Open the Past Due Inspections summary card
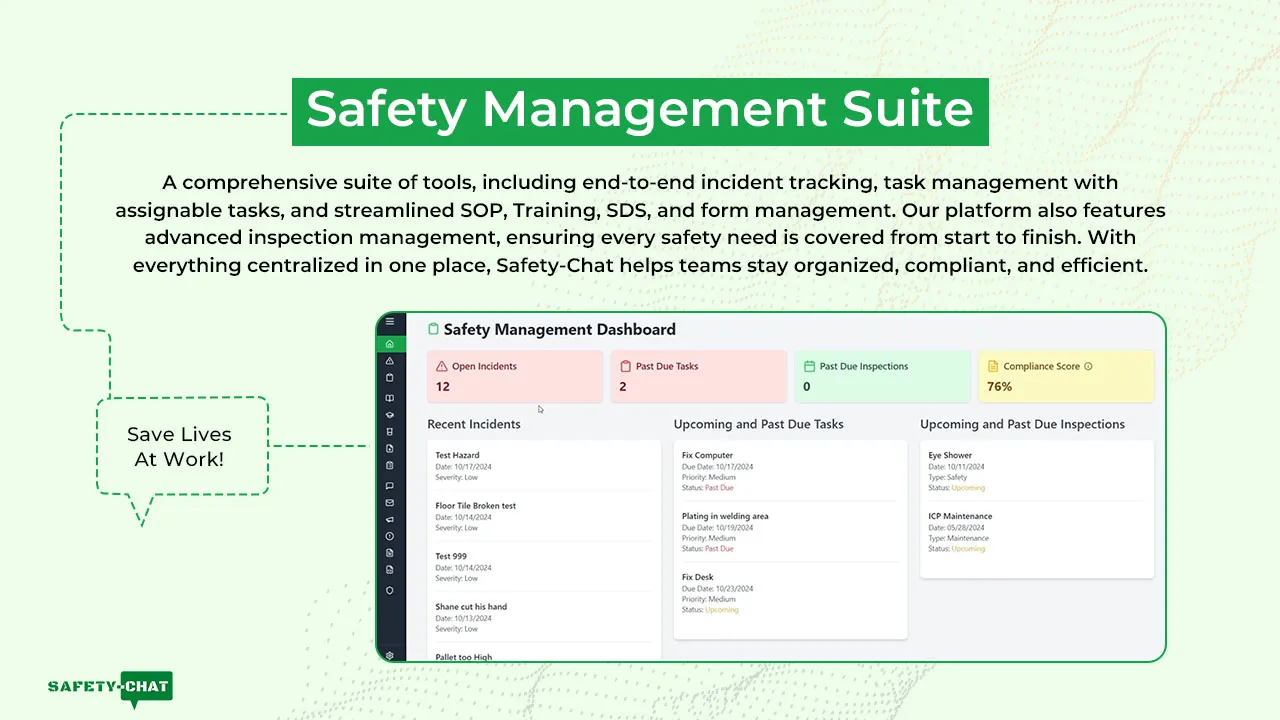This screenshot has width=1280, height=720. click(x=882, y=376)
